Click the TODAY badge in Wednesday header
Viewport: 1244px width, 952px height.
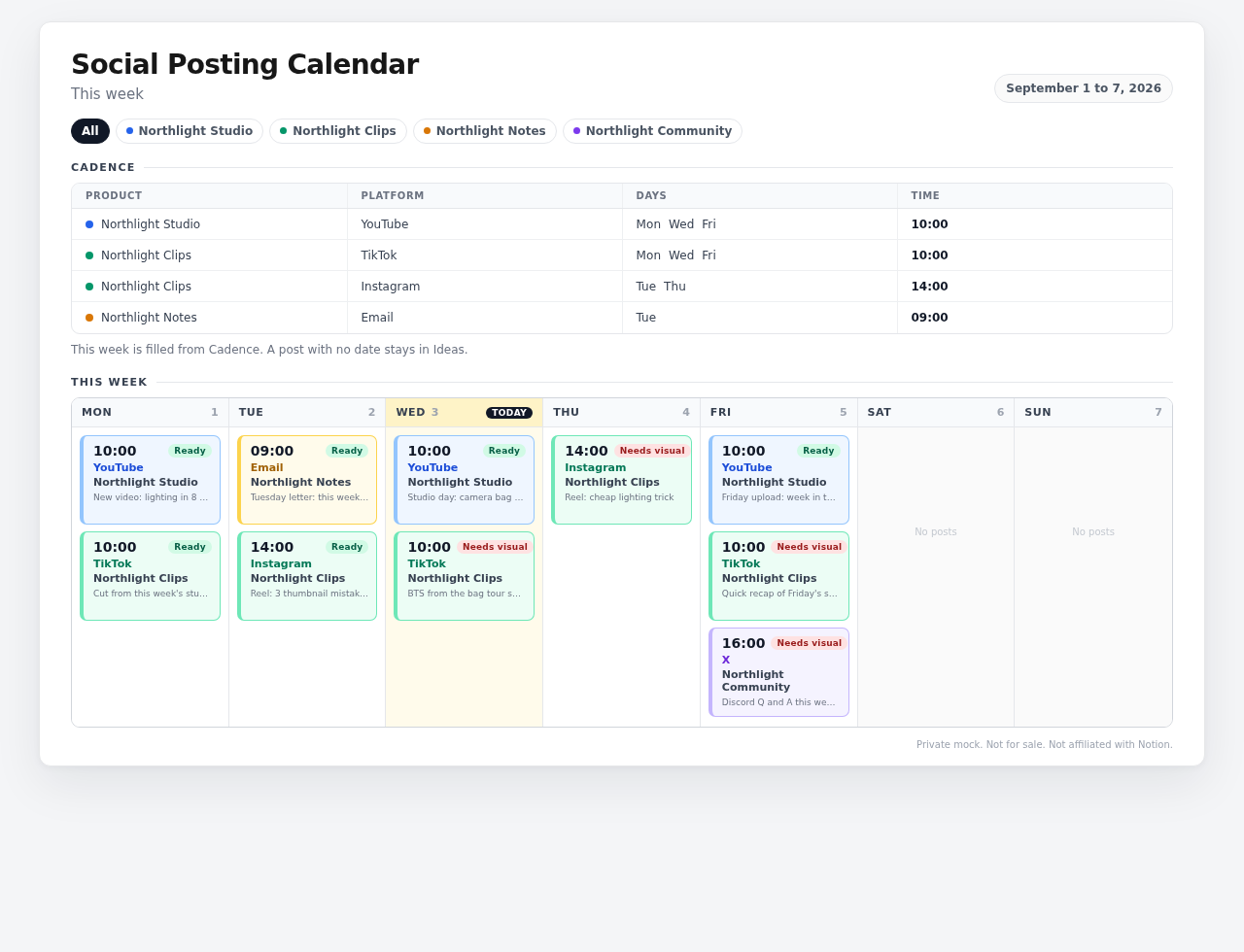coord(509,413)
